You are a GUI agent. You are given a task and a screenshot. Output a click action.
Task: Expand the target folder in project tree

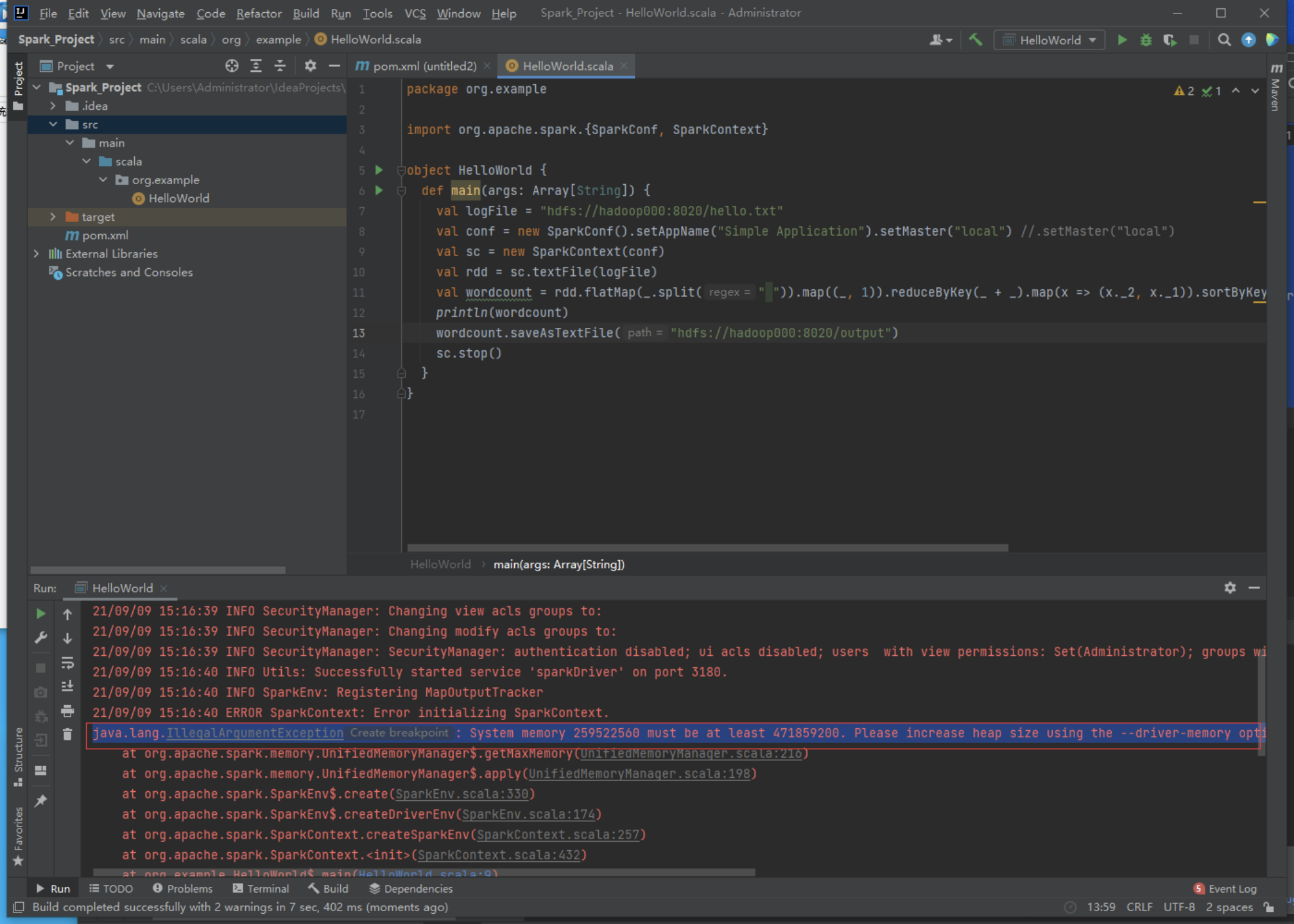(53, 217)
